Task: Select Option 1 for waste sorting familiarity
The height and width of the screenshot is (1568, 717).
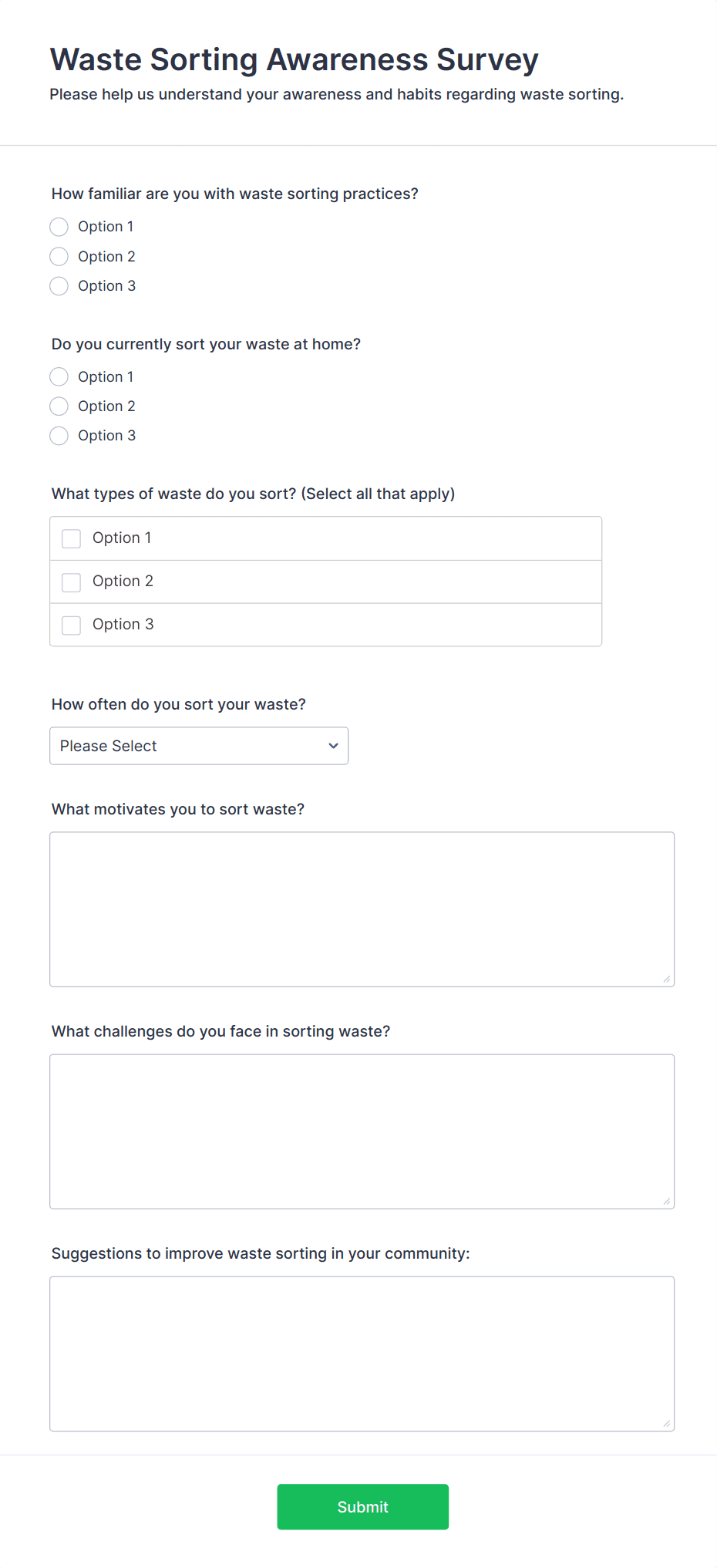Action: [59, 227]
